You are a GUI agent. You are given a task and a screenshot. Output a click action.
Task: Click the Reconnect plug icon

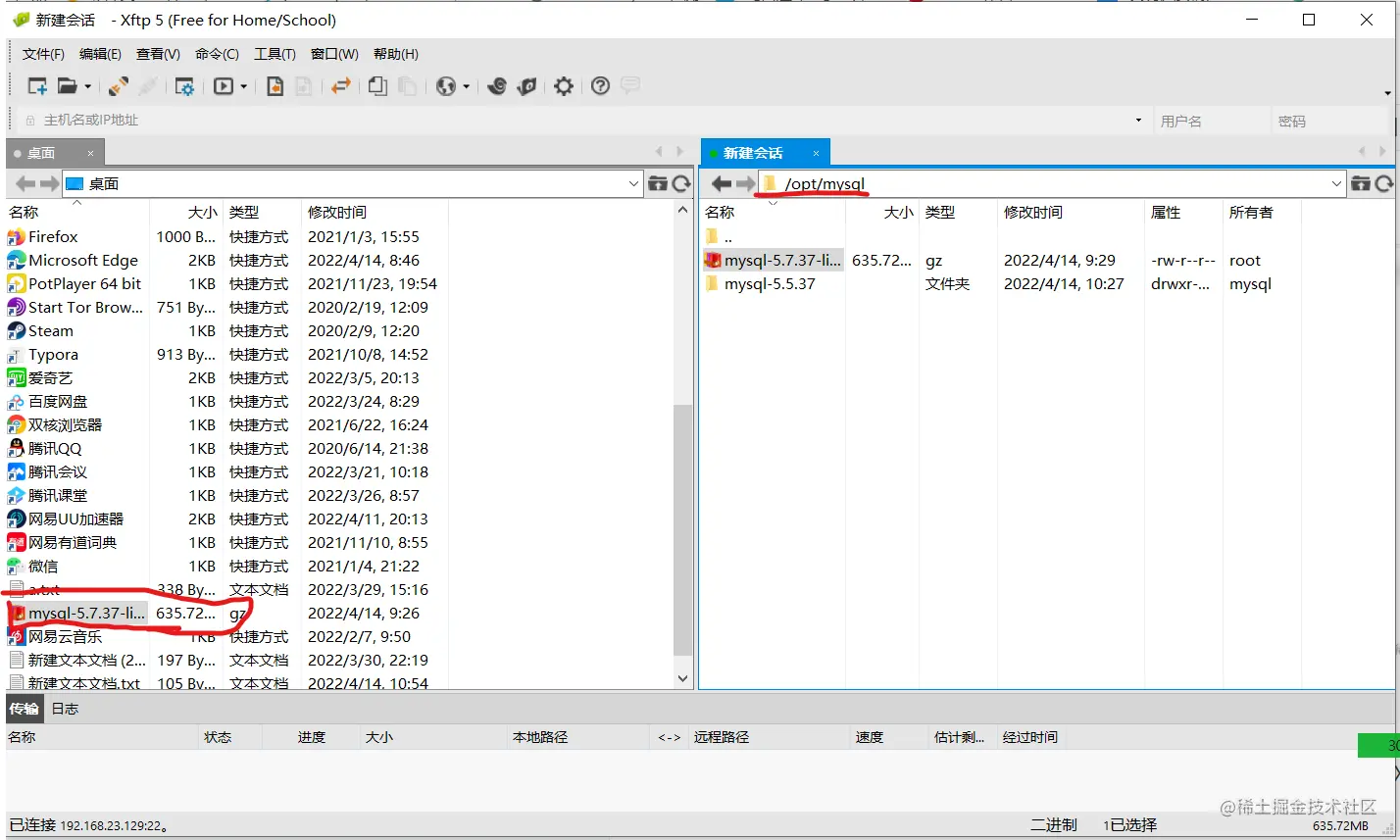[119, 86]
